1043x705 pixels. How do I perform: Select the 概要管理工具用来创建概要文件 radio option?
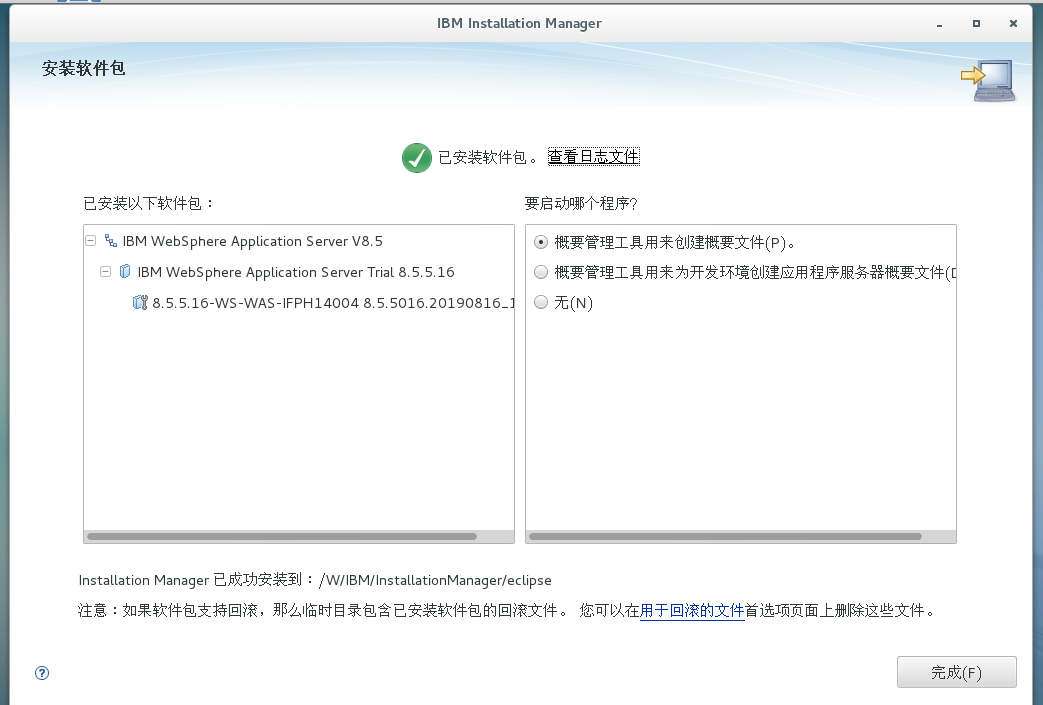coord(540,241)
